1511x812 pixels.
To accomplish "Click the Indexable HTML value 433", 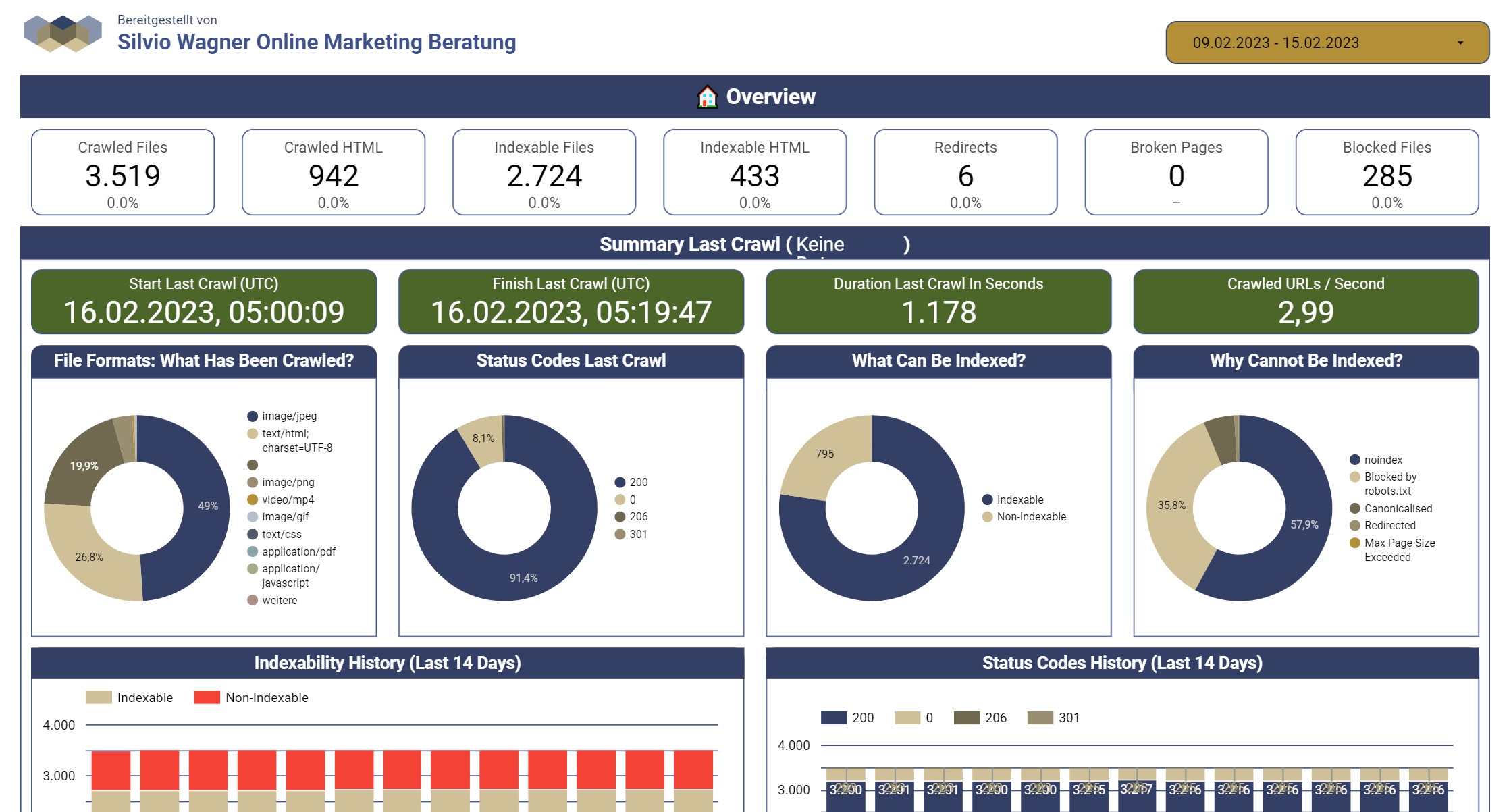I will [x=755, y=176].
